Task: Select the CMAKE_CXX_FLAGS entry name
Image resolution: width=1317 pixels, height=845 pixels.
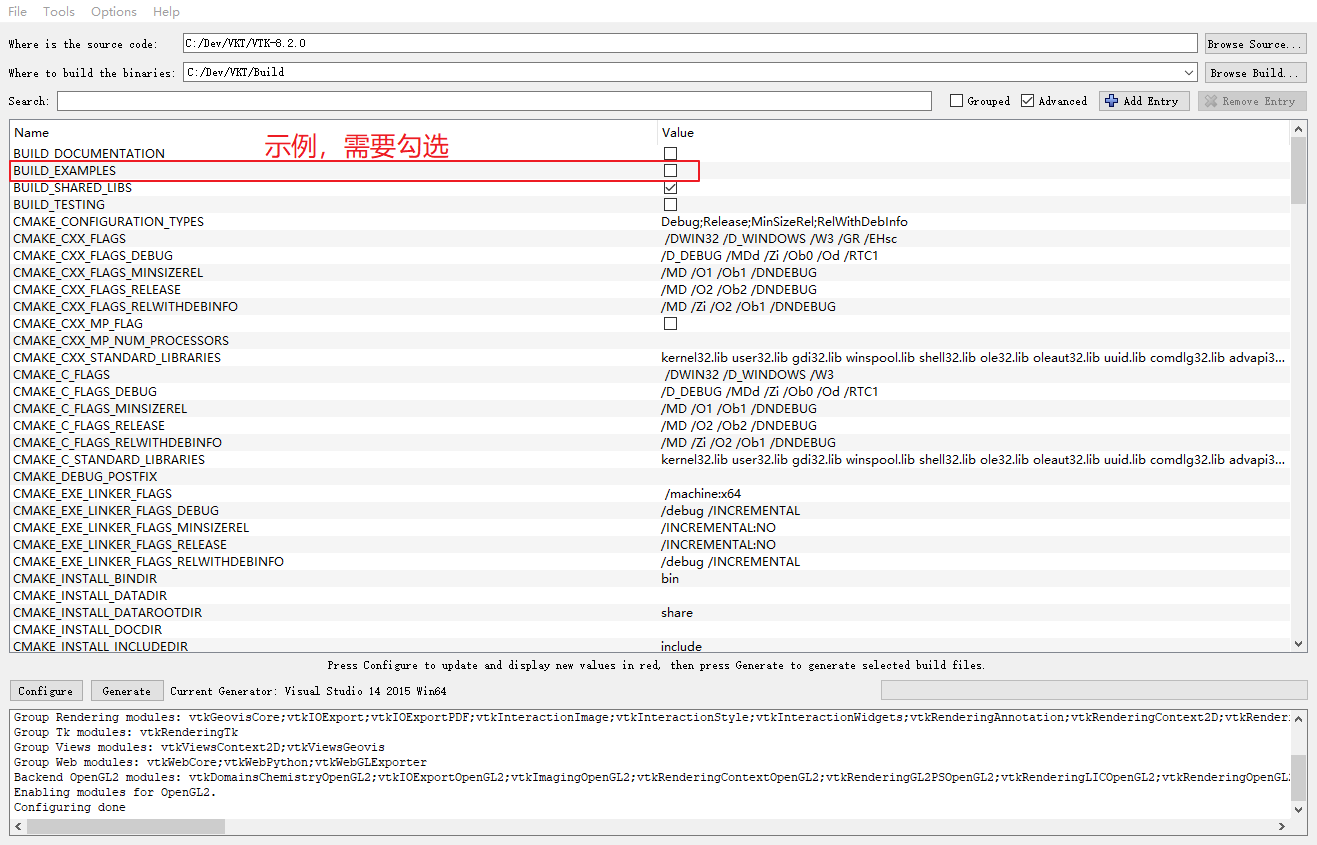Action: click(x=69, y=238)
